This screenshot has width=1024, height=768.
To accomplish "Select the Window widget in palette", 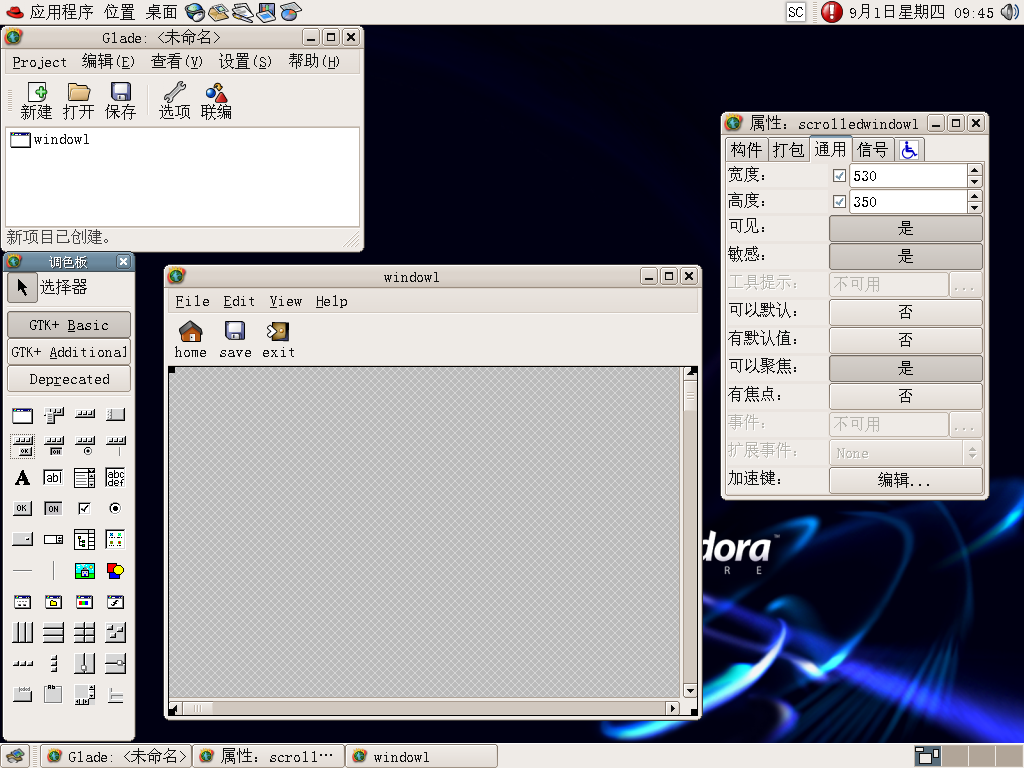I will click(22, 415).
